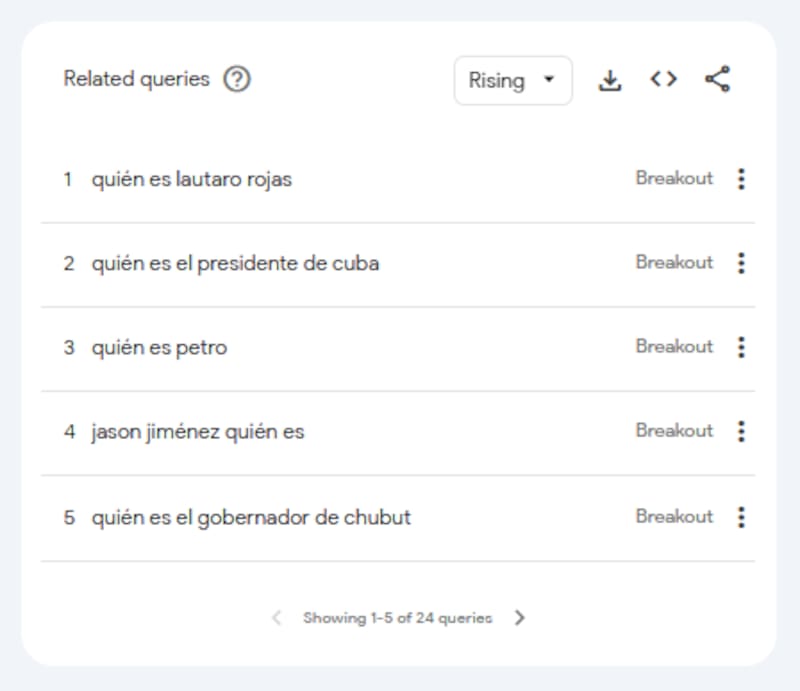The width and height of the screenshot is (800, 691).
Task: Share the related queries card
Action: 717,80
